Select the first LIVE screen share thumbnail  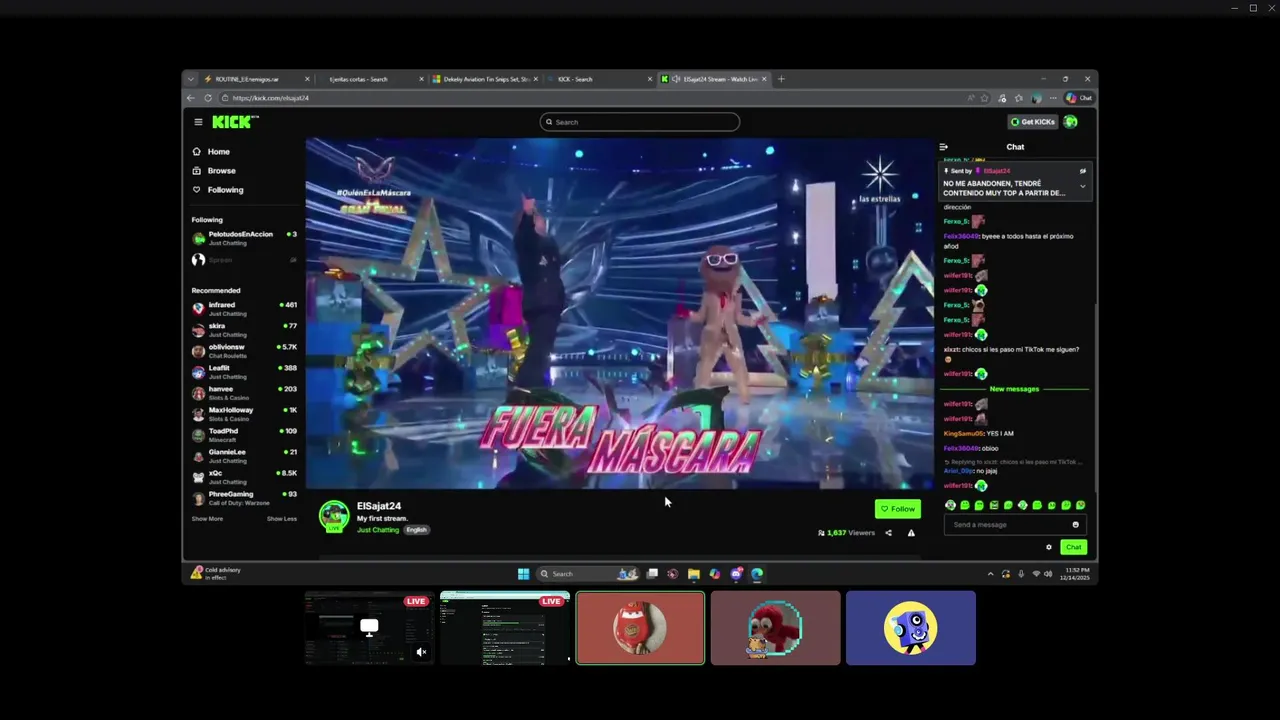point(369,628)
